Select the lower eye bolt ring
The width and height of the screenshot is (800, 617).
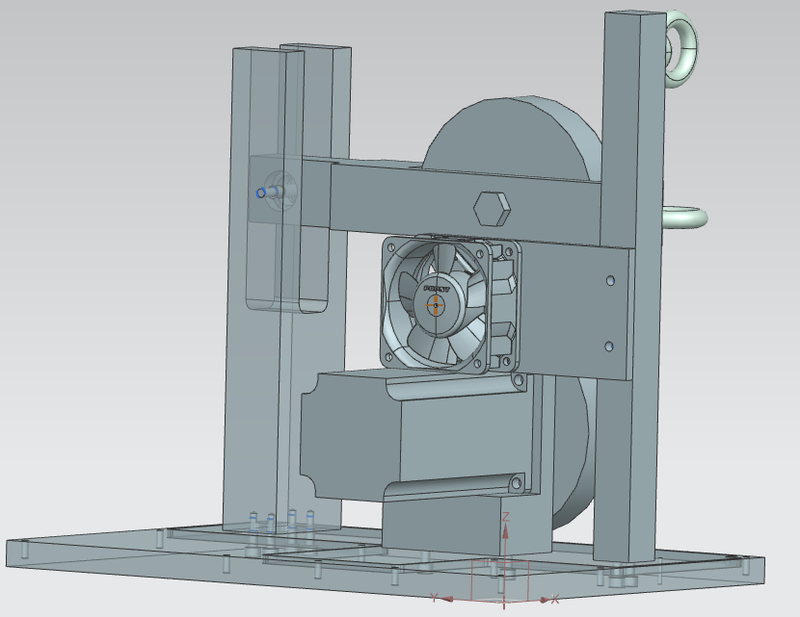(x=685, y=216)
